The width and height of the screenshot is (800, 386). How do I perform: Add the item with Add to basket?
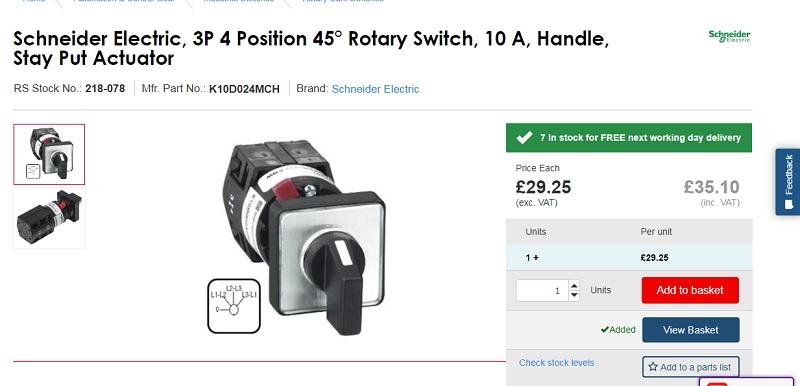(690, 290)
